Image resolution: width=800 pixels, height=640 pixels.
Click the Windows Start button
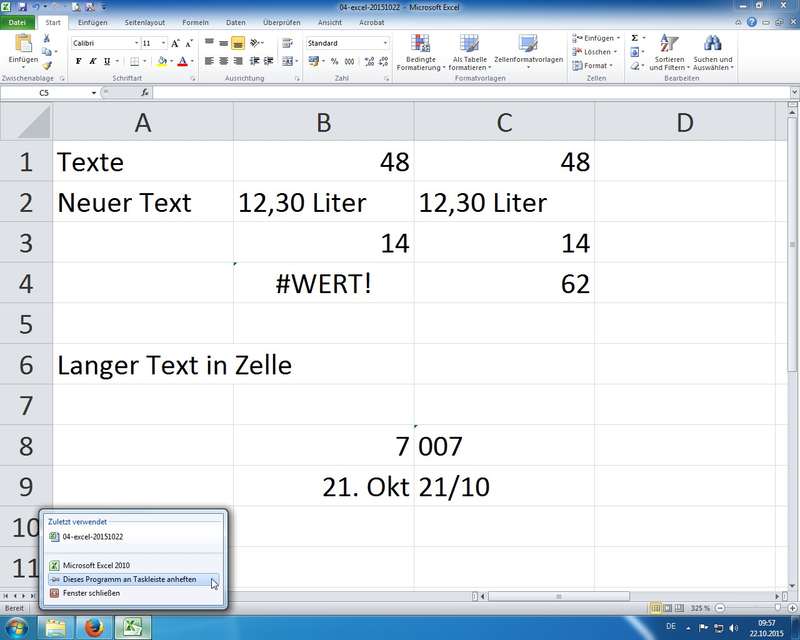(x=16, y=627)
